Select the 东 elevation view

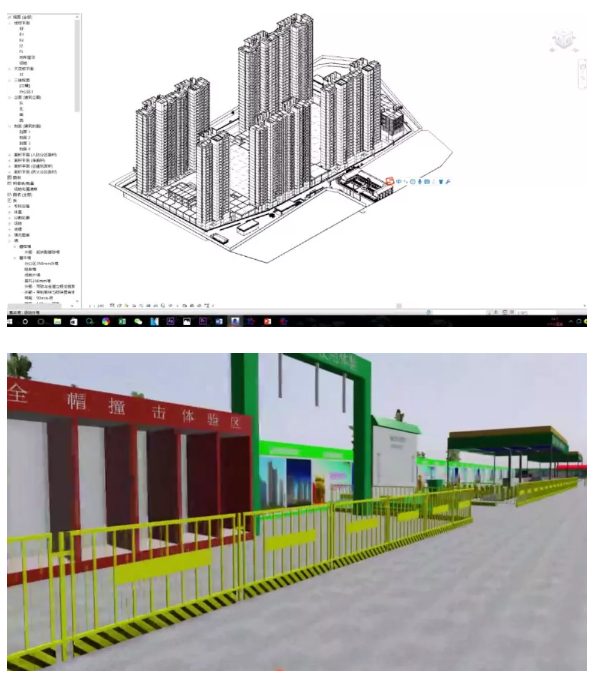click(21, 103)
